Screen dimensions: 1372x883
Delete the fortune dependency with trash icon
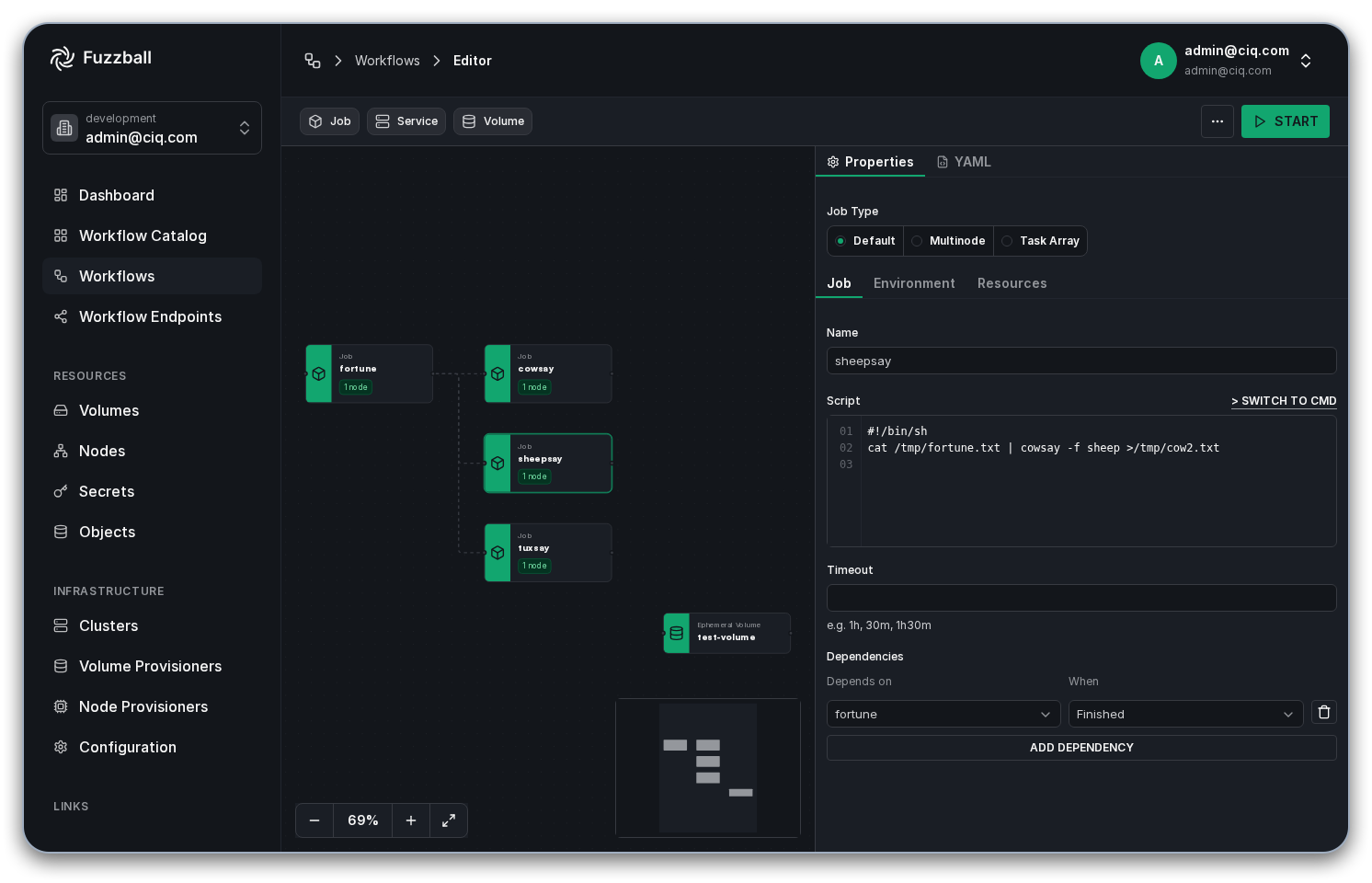point(1324,712)
